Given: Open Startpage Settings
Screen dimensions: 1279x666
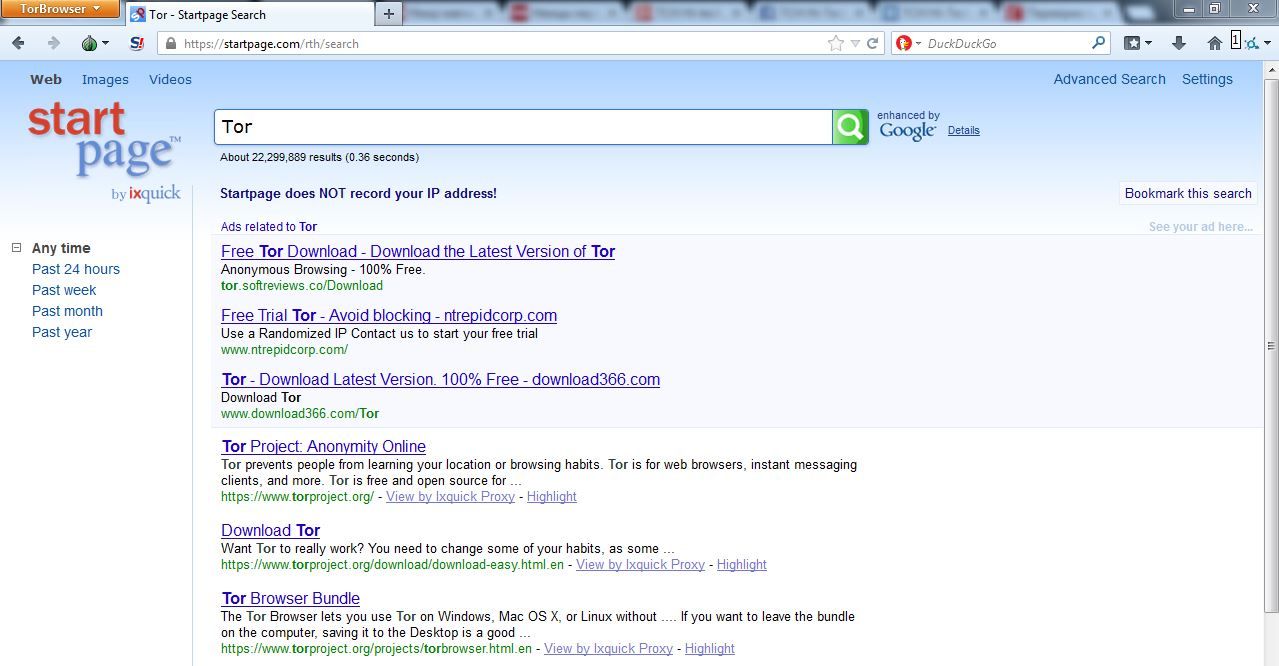Looking at the screenshot, I should coord(1207,79).
